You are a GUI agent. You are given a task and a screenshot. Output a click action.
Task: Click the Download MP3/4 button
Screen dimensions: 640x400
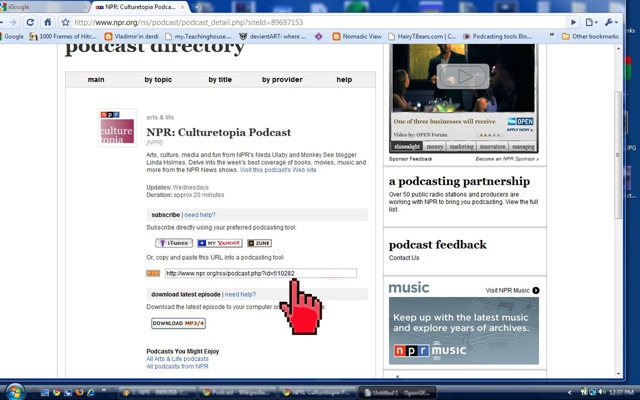tap(178, 323)
